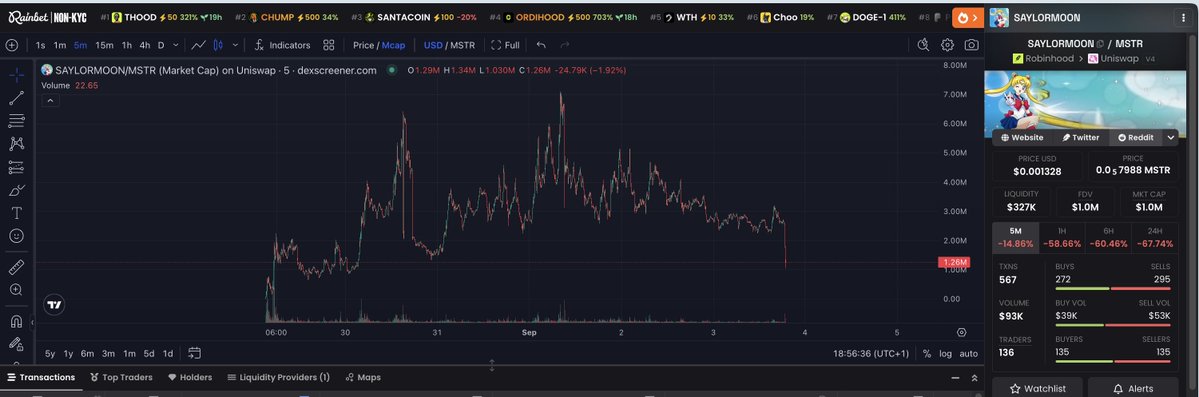Image resolution: width=1199 pixels, height=397 pixels.
Task: Open SAYLORMOON pair options menu
Action: [x=1184, y=18]
